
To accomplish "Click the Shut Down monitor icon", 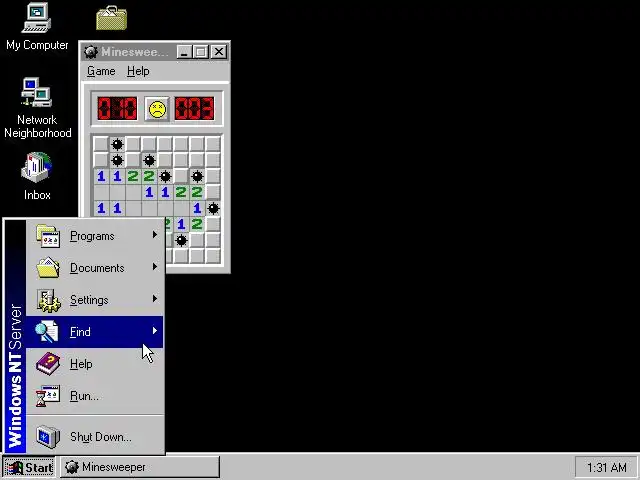I will click(x=48, y=437).
